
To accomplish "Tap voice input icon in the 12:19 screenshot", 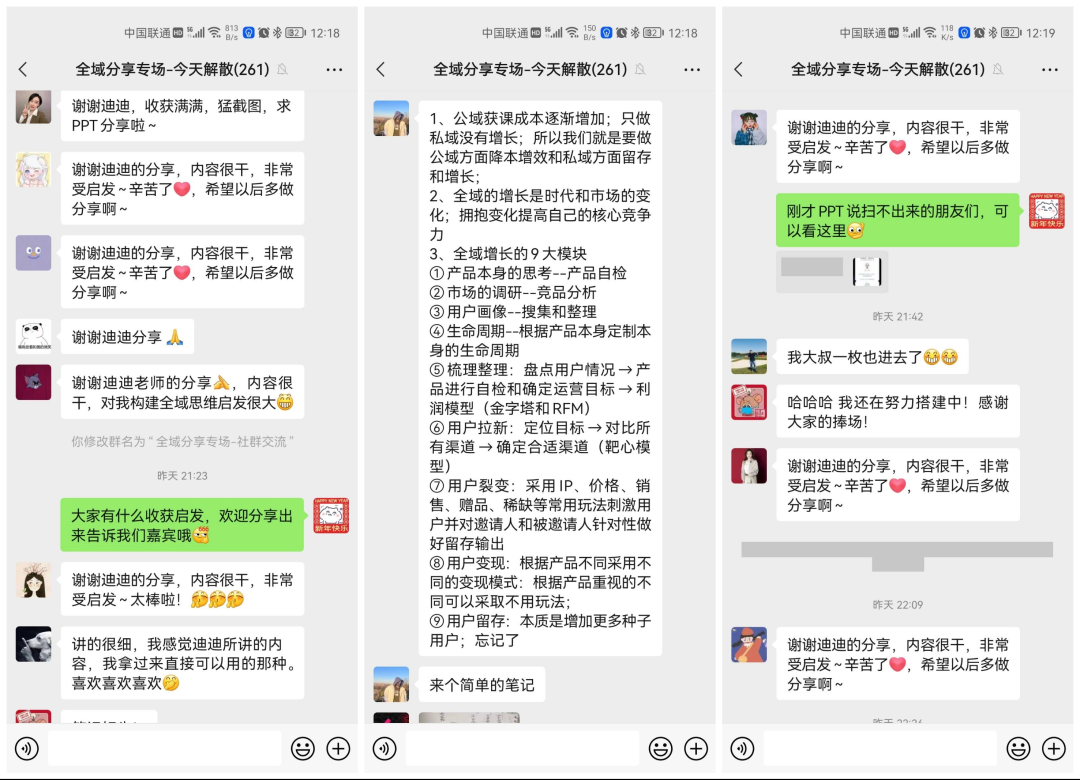I will coord(742,748).
